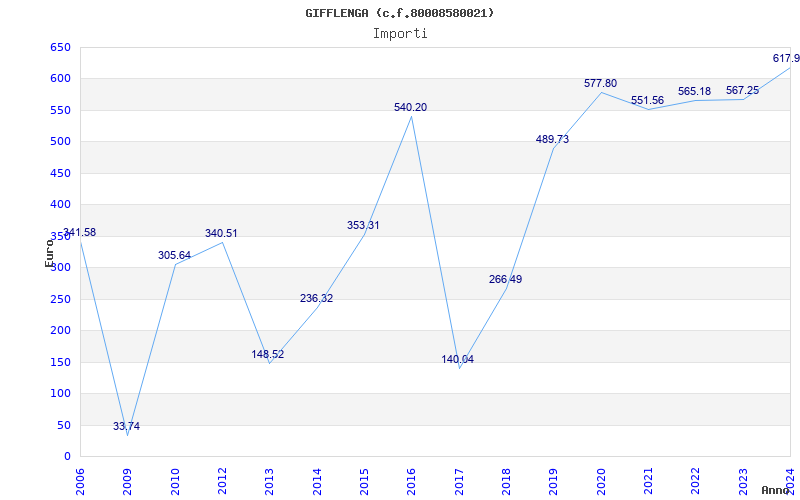Click the 250 y-axis tick label
This screenshot has height=500, width=800.
point(60,299)
